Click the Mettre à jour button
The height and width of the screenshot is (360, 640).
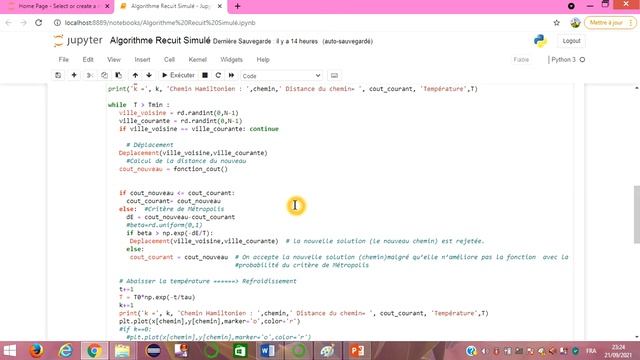click(610, 23)
